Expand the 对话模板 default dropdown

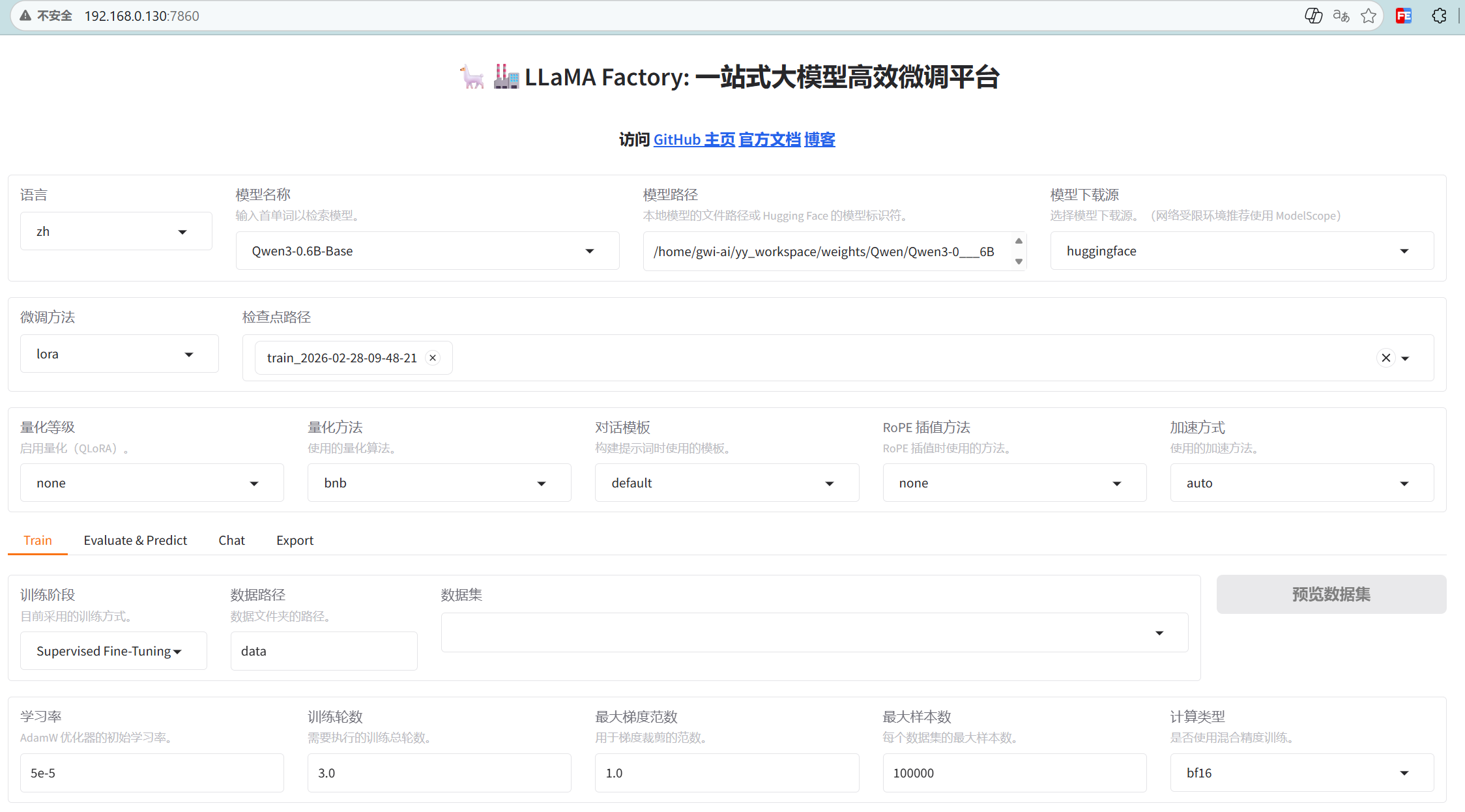point(726,483)
